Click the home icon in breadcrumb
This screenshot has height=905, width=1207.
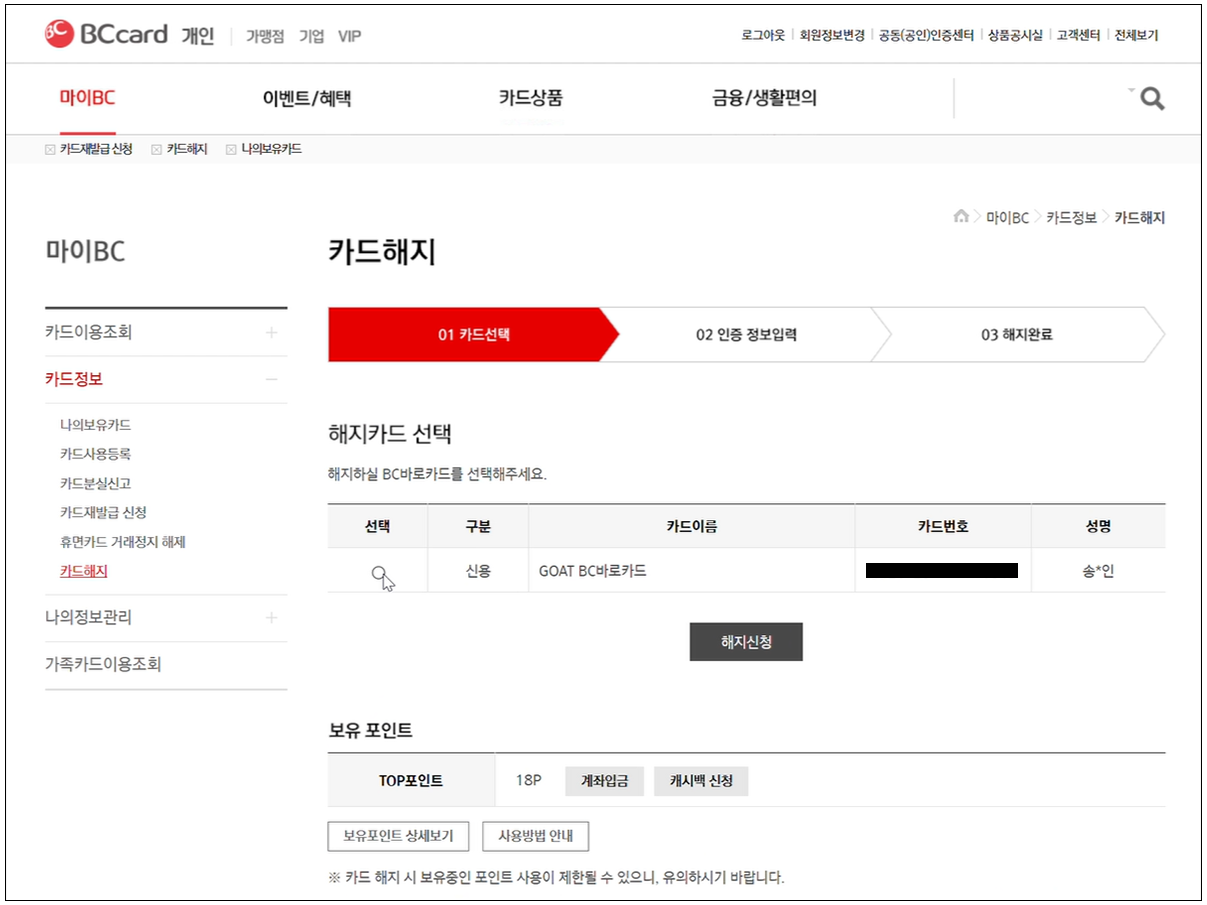click(x=961, y=217)
